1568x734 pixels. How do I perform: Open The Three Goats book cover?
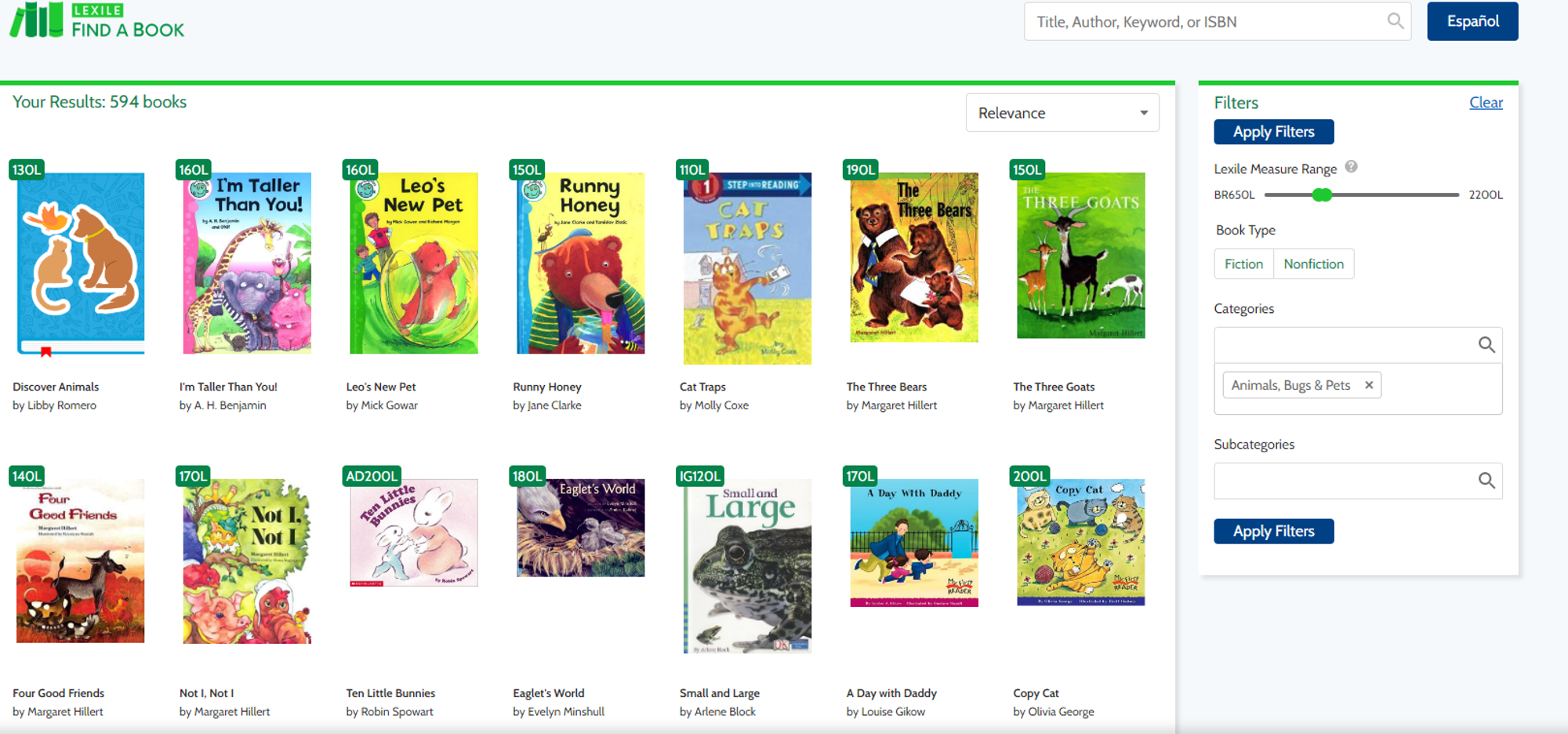[x=1081, y=256]
